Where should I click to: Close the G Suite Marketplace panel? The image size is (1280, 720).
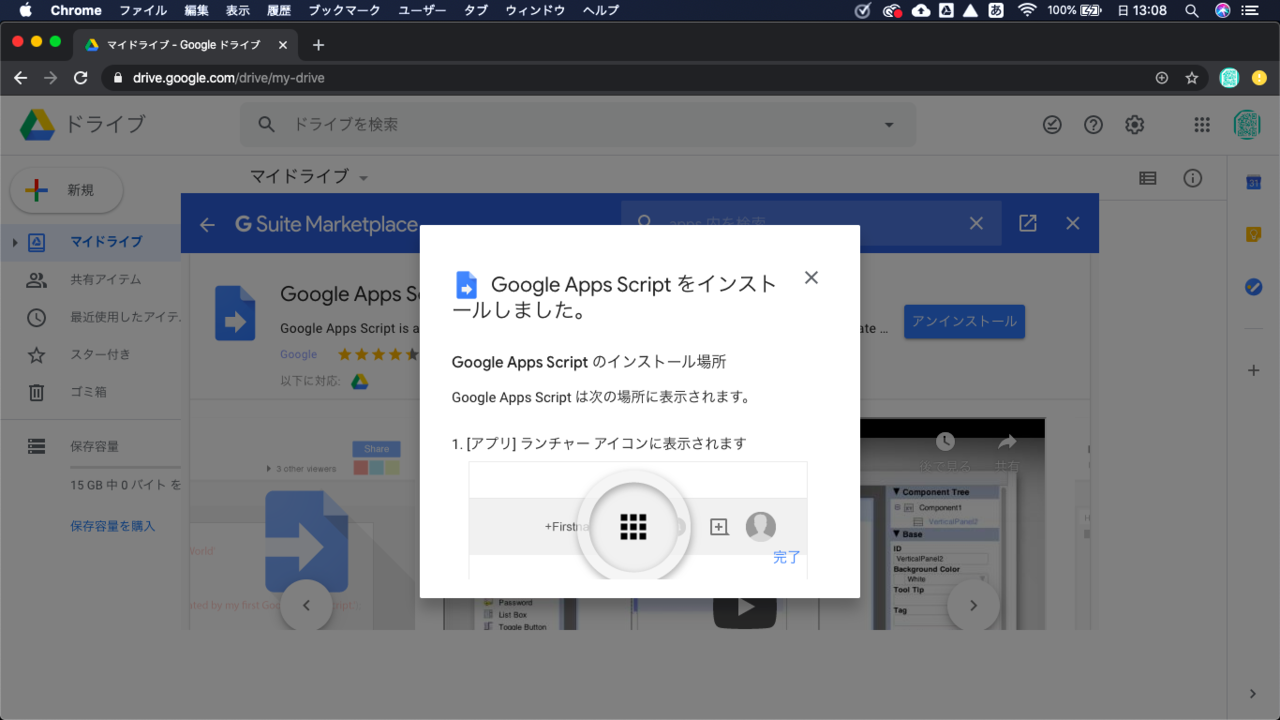pyautogui.click(x=1073, y=223)
